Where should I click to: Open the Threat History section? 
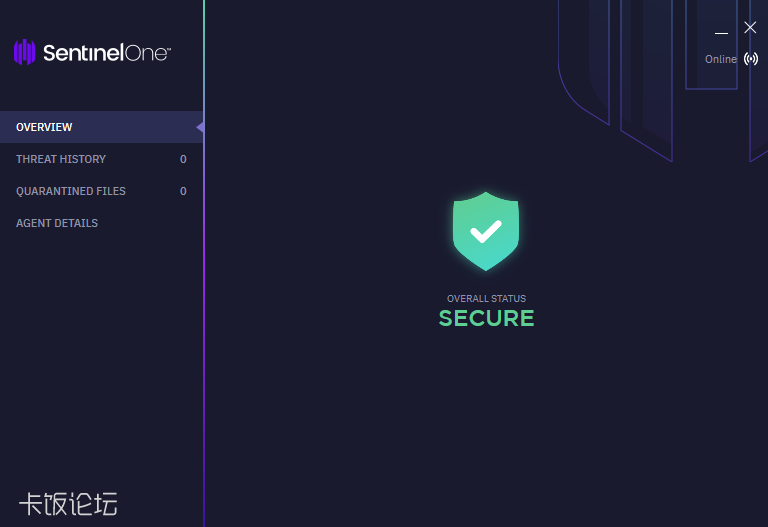click(101, 159)
